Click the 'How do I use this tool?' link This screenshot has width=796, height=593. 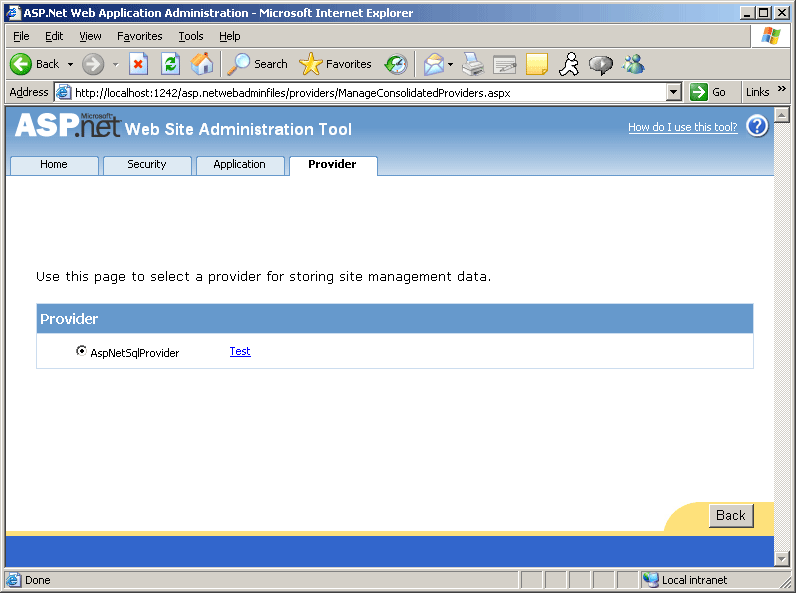coord(682,127)
